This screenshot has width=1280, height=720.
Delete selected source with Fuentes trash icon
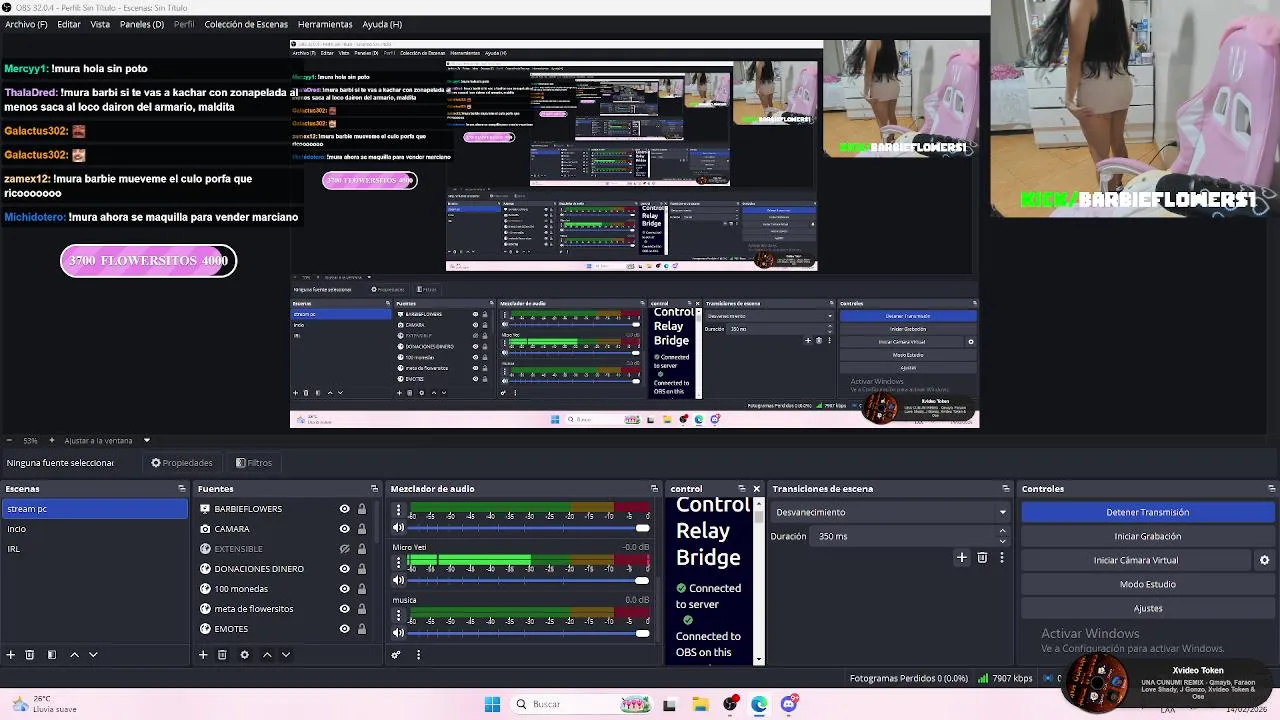222,654
